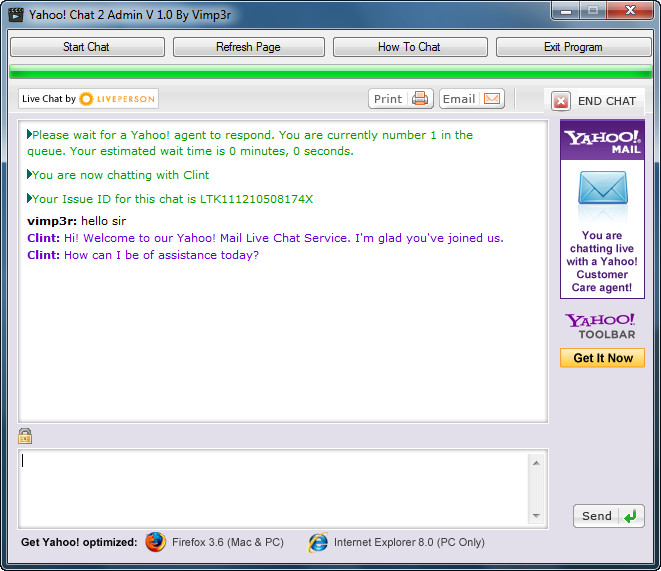
Task: Click the green loading progress bar
Action: click(x=331, y=72)
